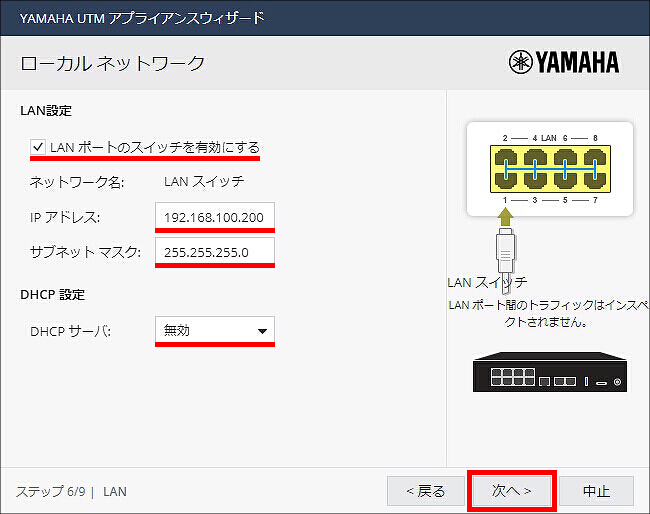The image size is (650, 514).
Task: Click the LAN port diagram image
Action: click(550, 169)
